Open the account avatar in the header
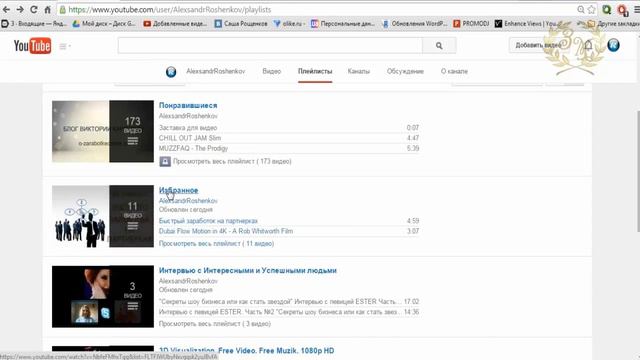This screenshot has height=360, width=640. coord(613,45)
